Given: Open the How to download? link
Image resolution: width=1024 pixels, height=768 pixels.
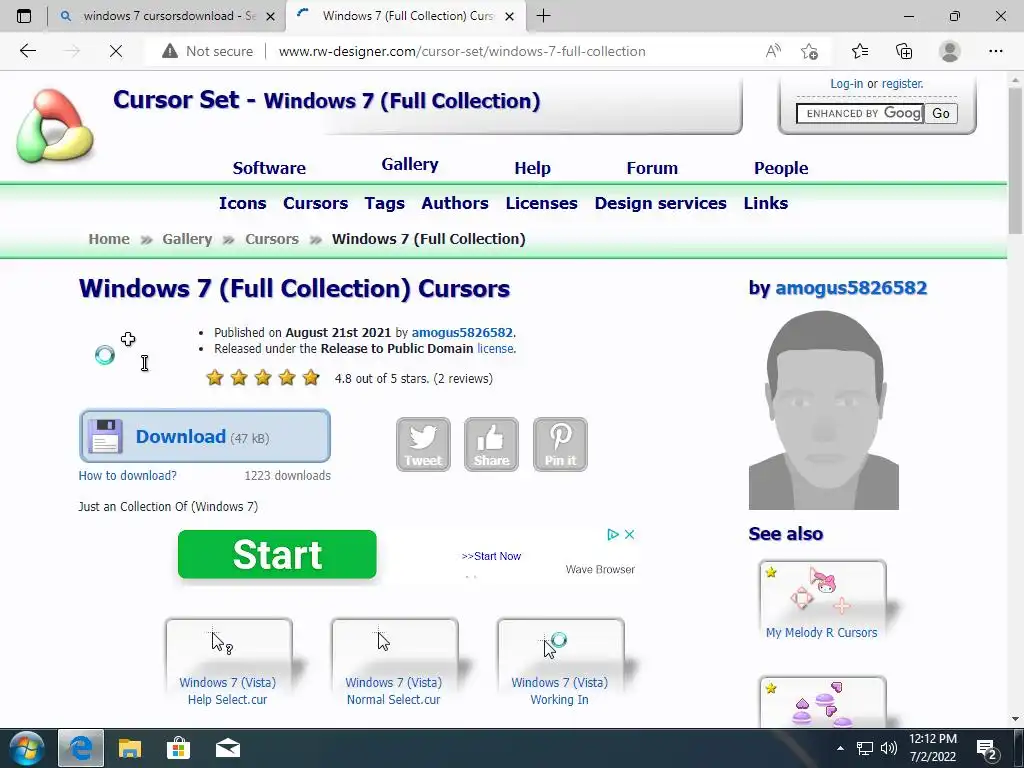Looking at the screenshot, I should coord(127,475).
